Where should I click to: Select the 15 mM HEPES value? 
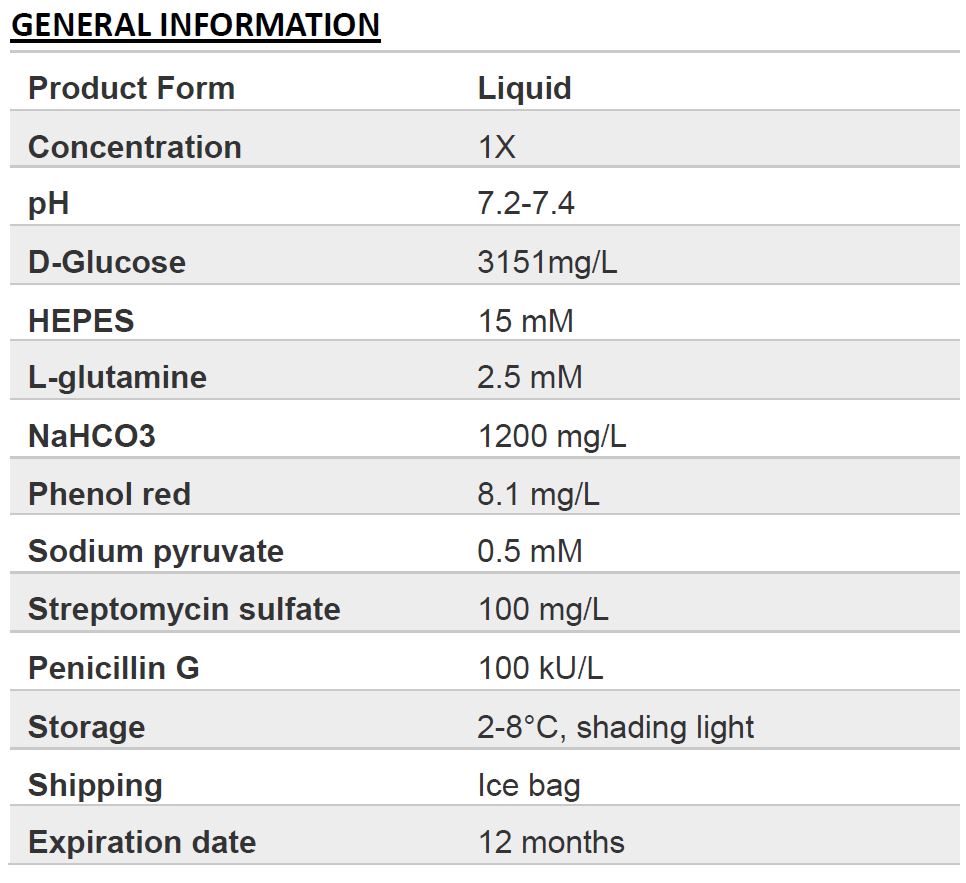(x=526, y=321)
